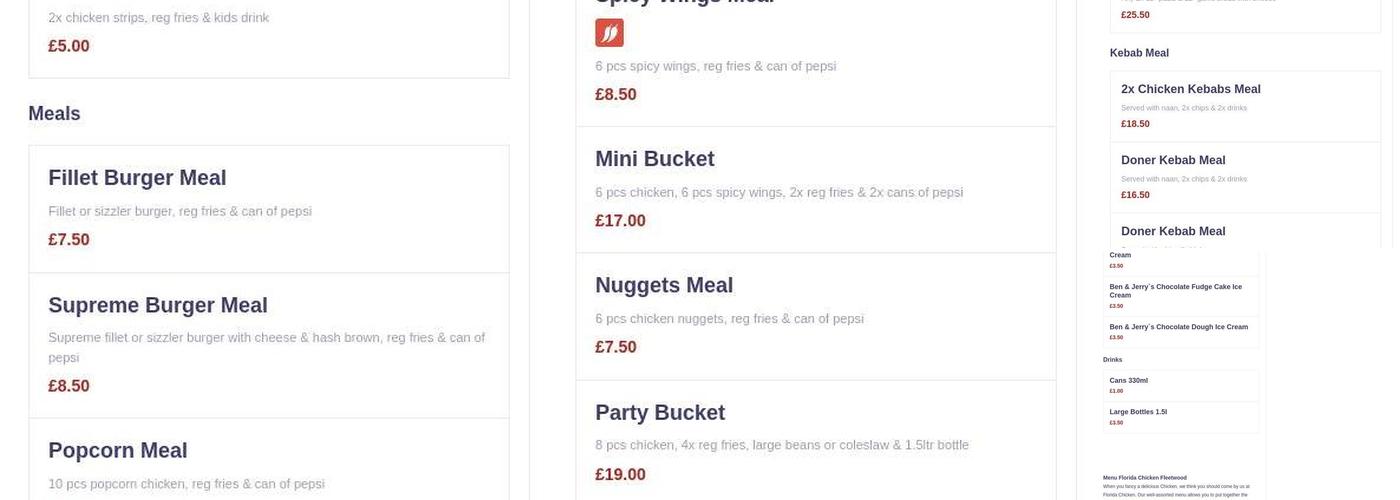This screenshot has height=500, width=1400.
Task: Click the spicy chili icon under Spicy Wings Meal
Action: click(609, 33)
